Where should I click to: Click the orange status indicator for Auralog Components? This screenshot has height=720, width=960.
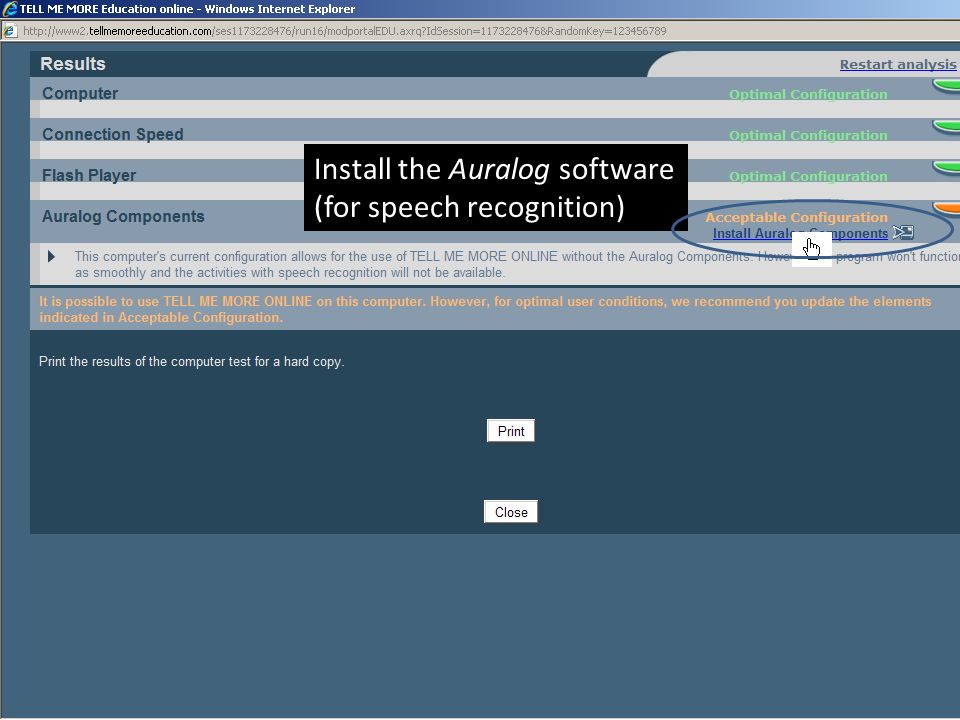(x=946, y=209)
